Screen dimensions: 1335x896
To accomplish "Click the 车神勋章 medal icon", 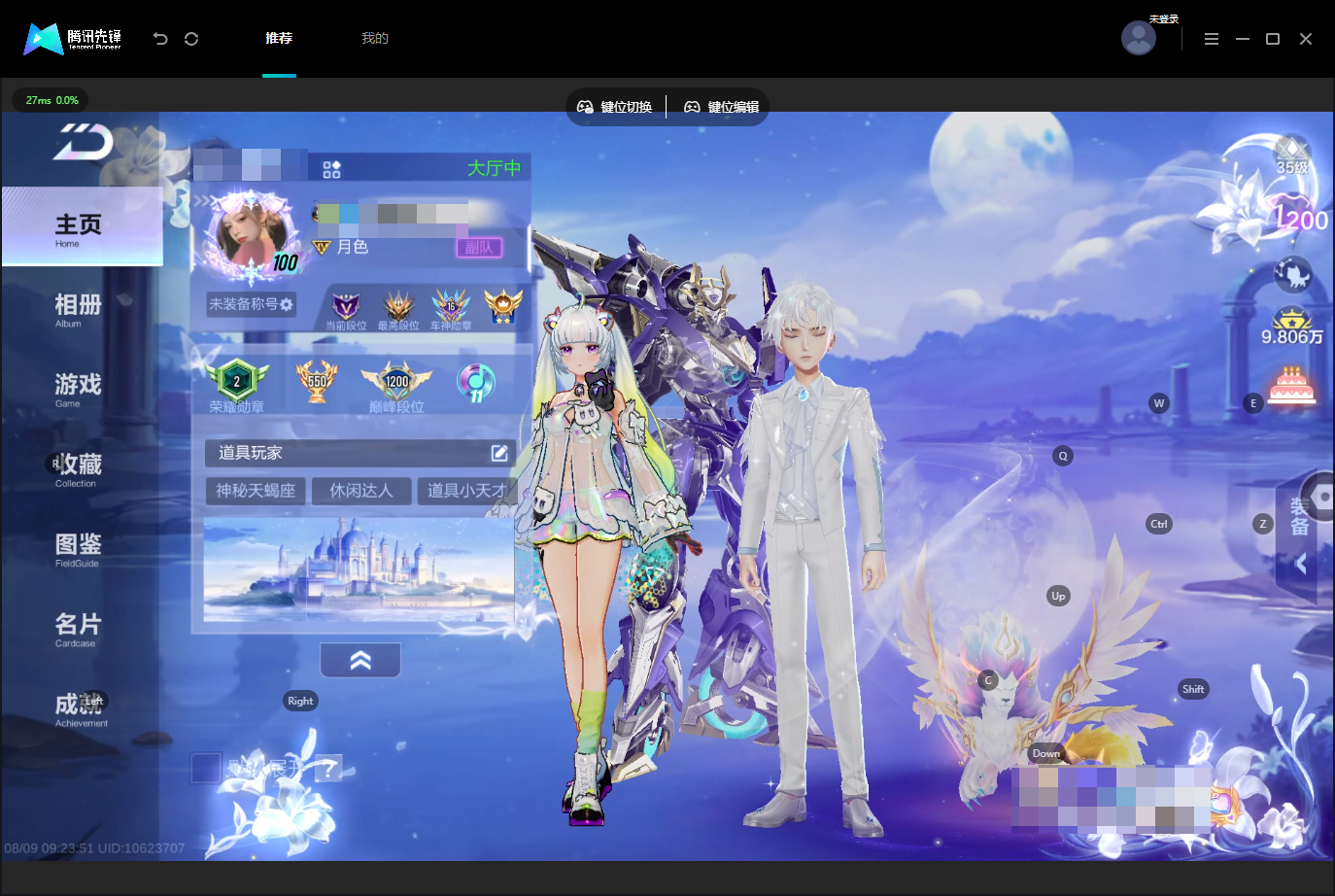I will coord(451,310).
